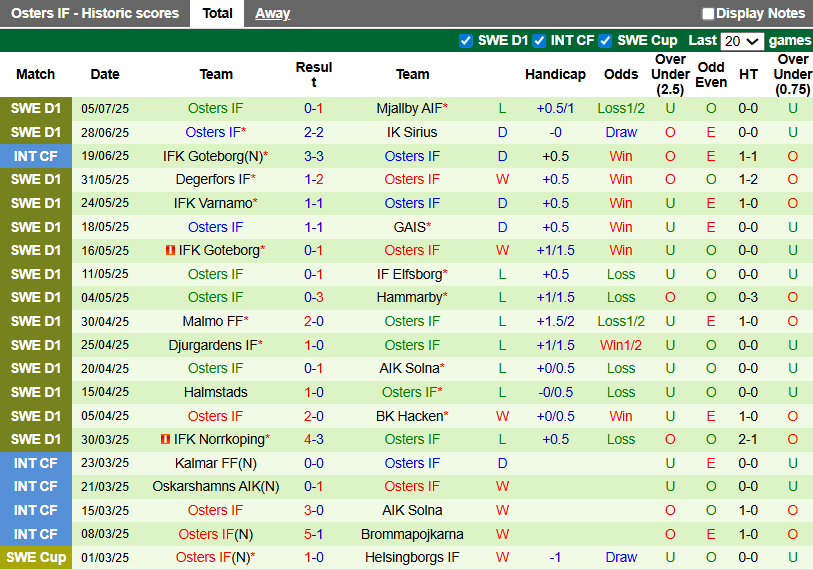Screen dimensions: 813x570
Task: Click the Match column header
Action: click(35, 75)
